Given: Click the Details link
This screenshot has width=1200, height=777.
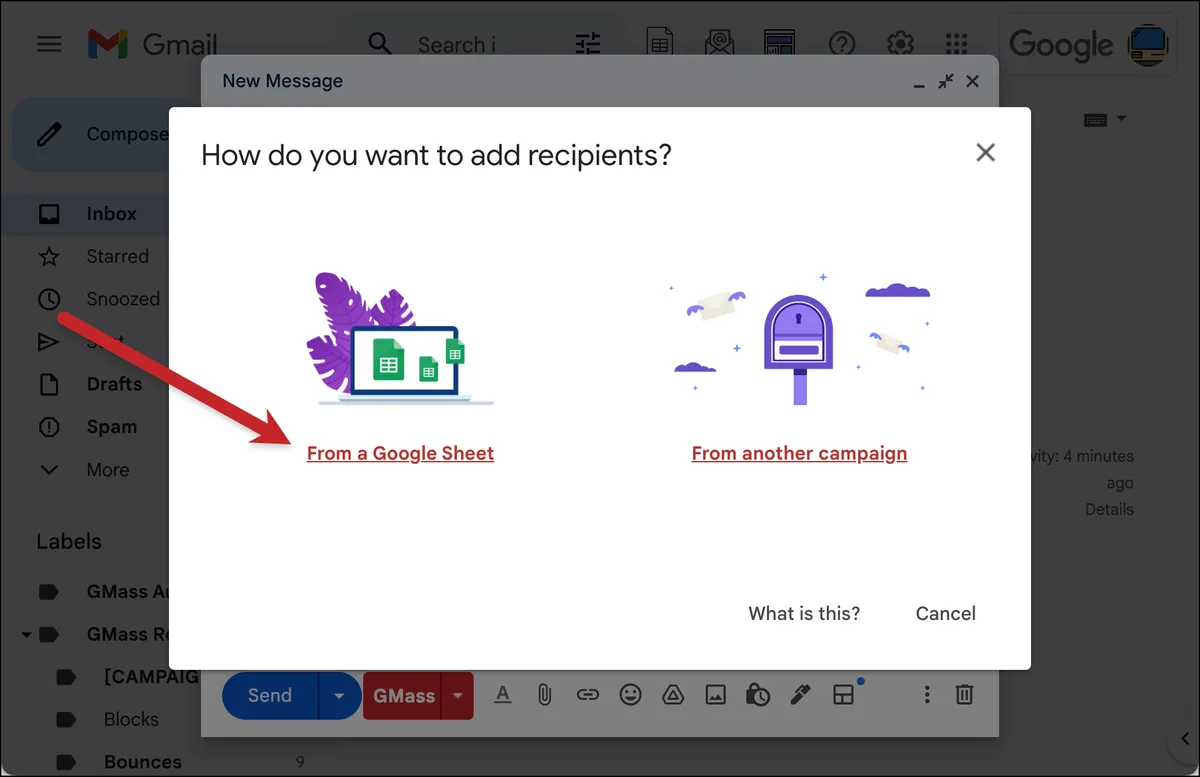Looking at the screenshot, I should [1109, 509].
